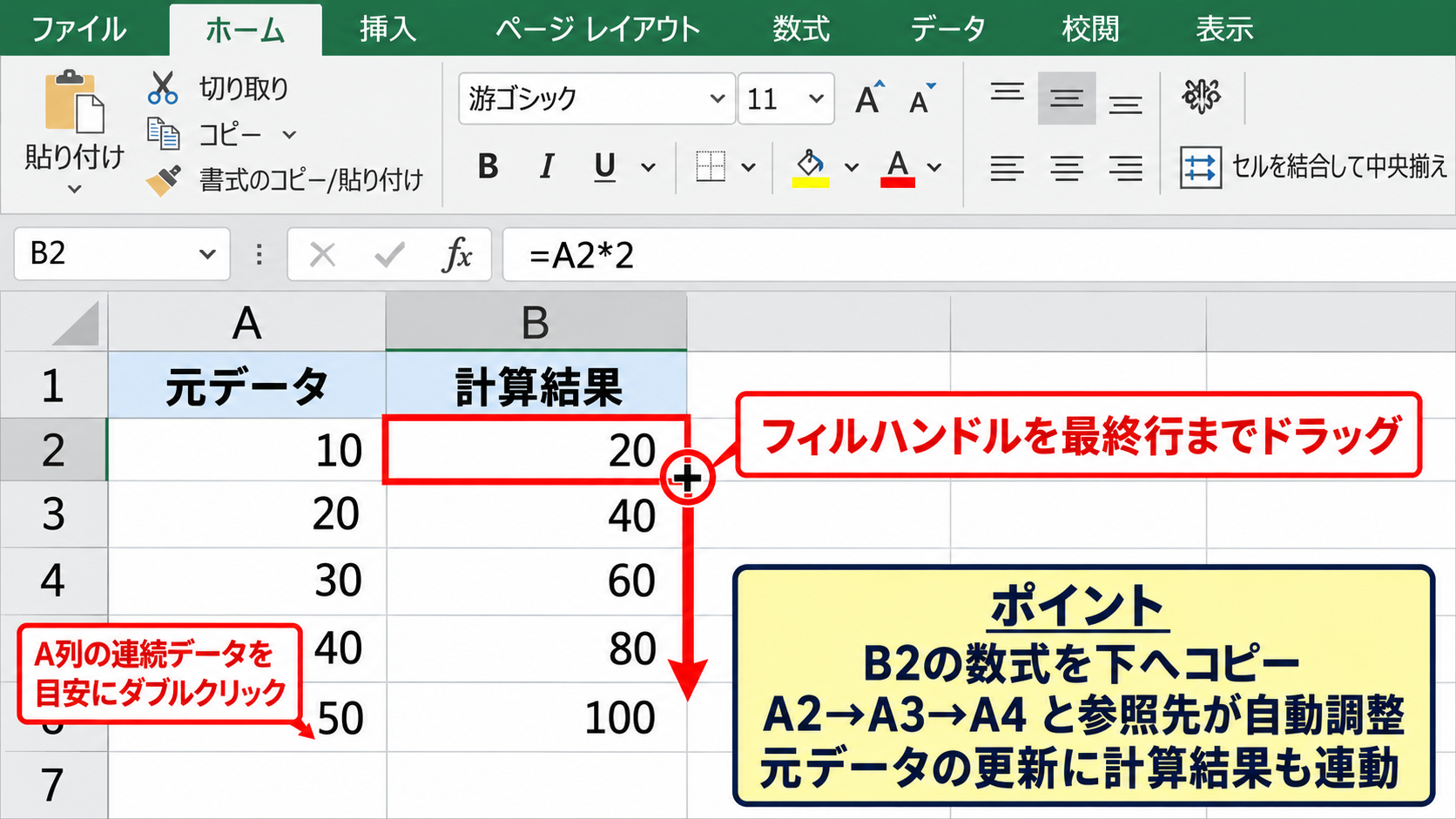The width and height of the screenshot is (1456, 819).
Task: Open the Name Box B2 dropdown
Action: [206, 254]
